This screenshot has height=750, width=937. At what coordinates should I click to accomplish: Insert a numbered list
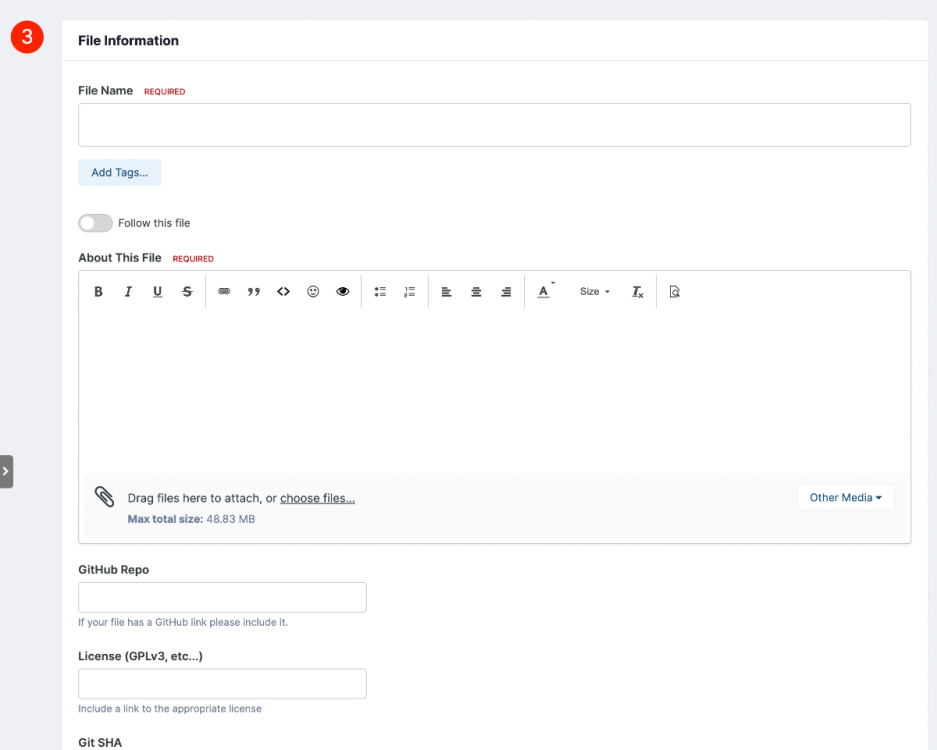click(x=409, y=292)
